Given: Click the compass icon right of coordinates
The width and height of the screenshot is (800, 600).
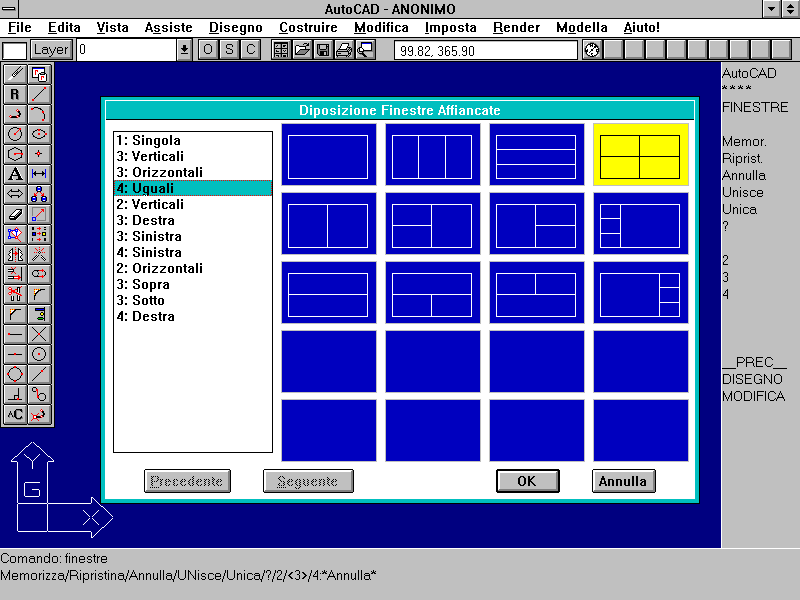Looking at the screenshot, I should point(592,50).
